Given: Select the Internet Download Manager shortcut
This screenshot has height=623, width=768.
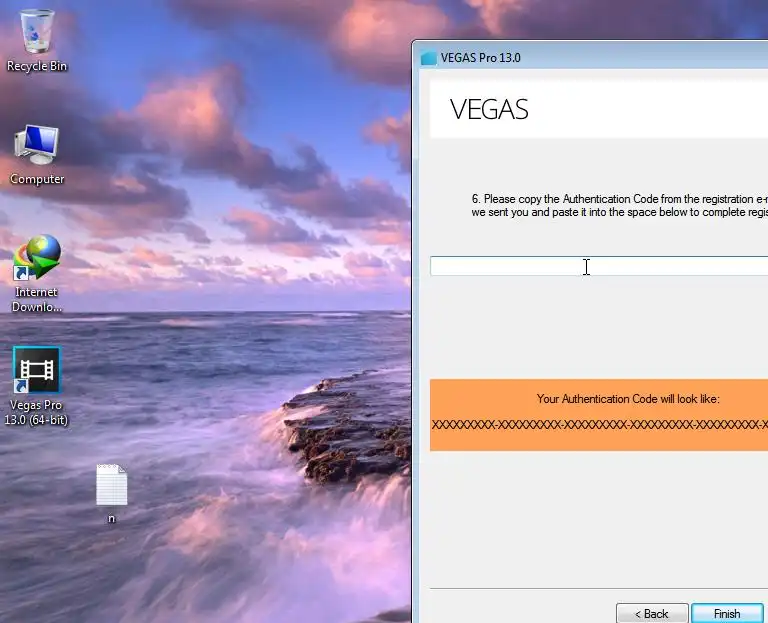Looking at the screenshot, I should 37,273.
